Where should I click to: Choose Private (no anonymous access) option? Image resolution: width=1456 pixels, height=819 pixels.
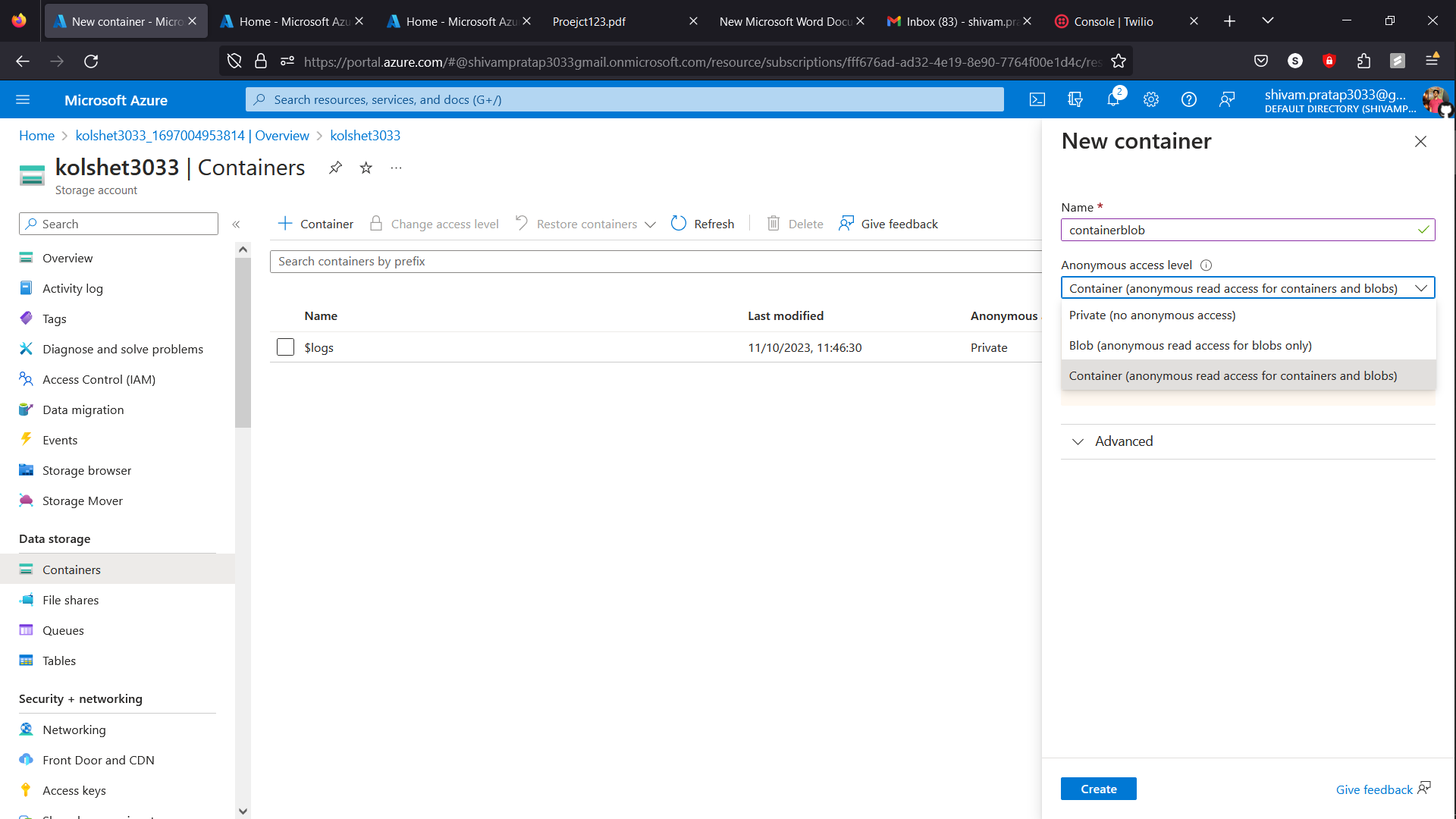click(1152, 315)
